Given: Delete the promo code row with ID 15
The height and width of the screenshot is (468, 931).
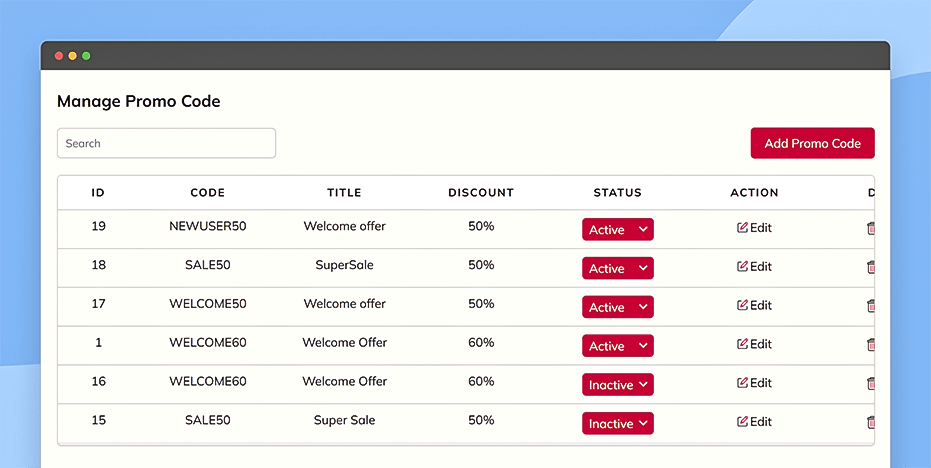Looking at the screenshot, I should point(870,422).
